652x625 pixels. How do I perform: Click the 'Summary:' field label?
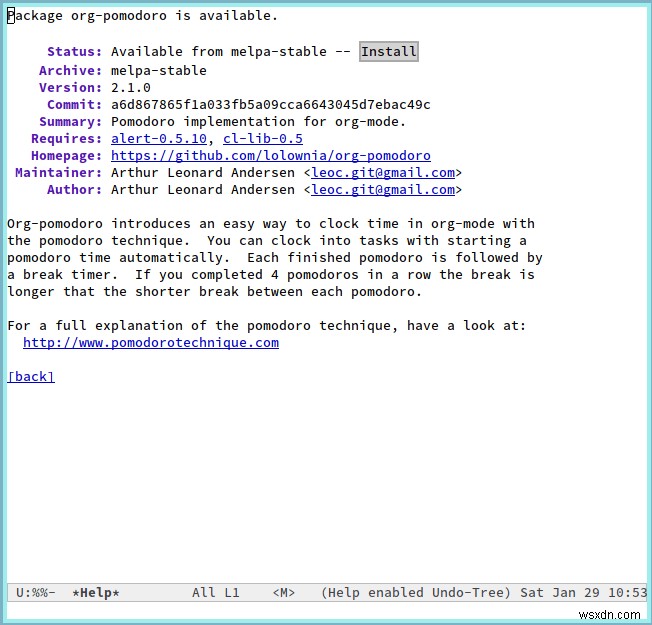(x=71, y=122)
